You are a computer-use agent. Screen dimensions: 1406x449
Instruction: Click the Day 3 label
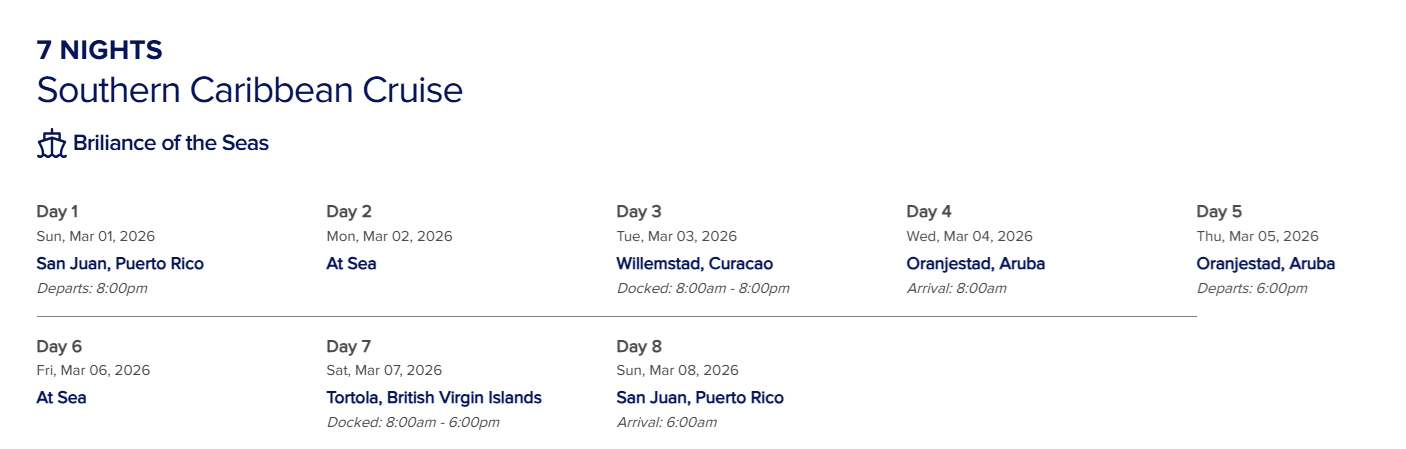(x=639, y=211)
